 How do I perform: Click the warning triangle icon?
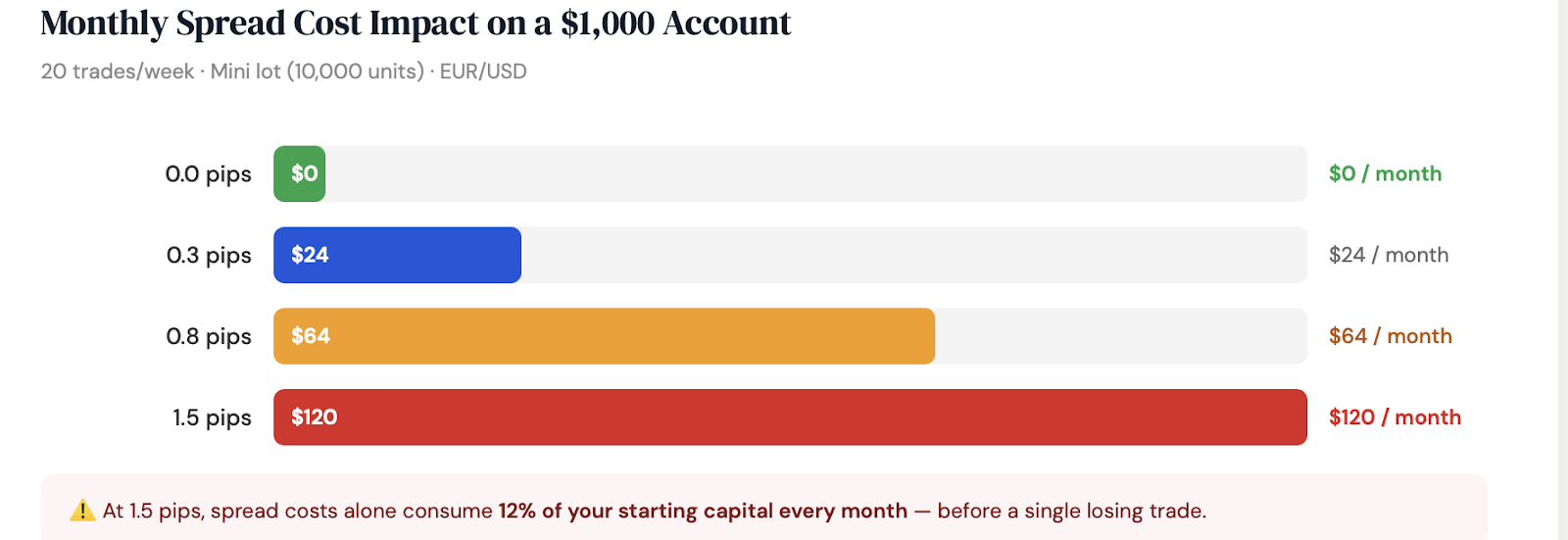[x=82, y=511]
